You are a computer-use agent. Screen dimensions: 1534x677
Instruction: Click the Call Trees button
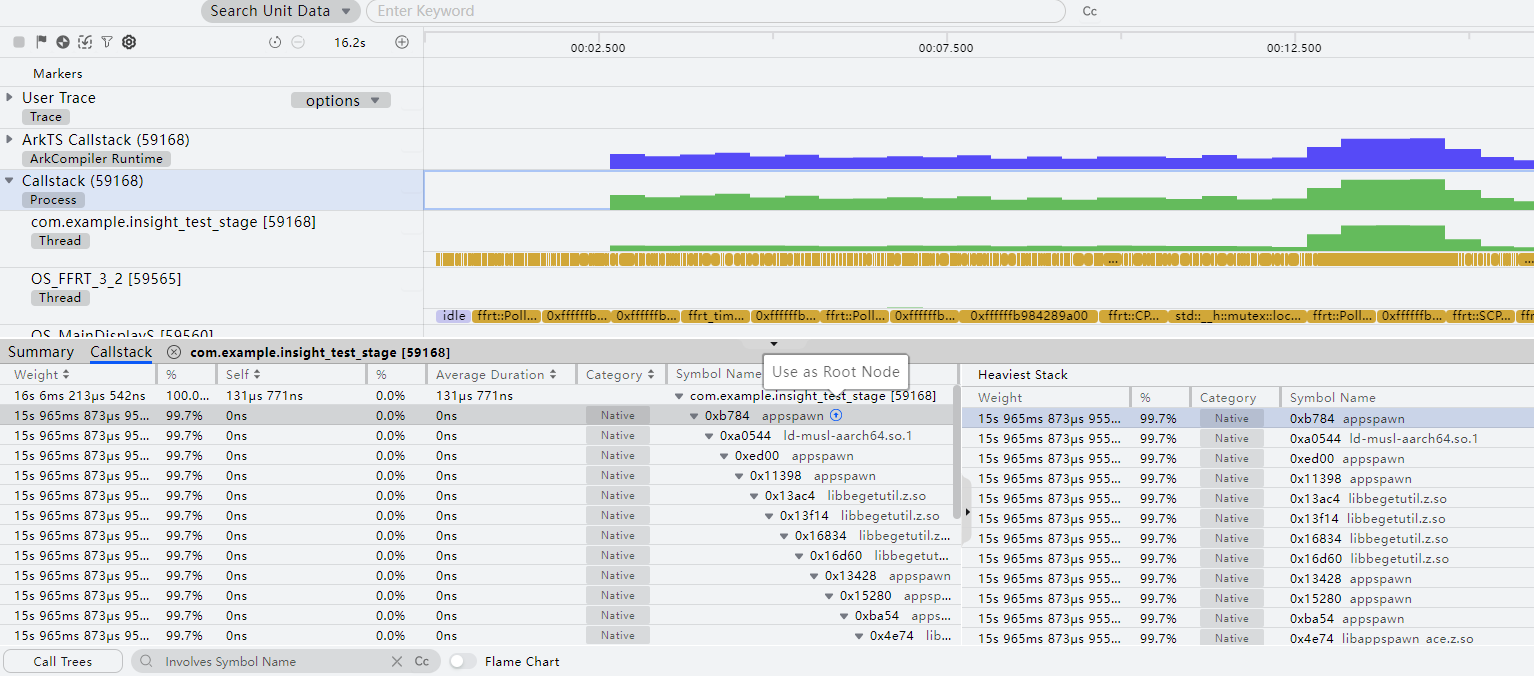[x=63, y=661]
